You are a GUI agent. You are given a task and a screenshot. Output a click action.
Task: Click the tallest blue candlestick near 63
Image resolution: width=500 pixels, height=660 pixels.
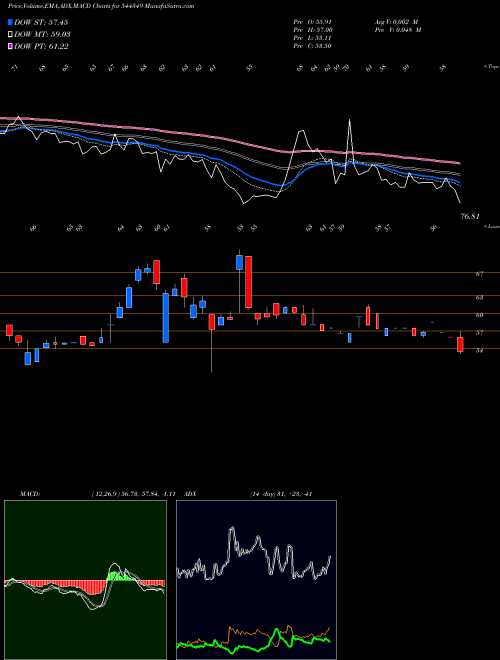(166, 318)
